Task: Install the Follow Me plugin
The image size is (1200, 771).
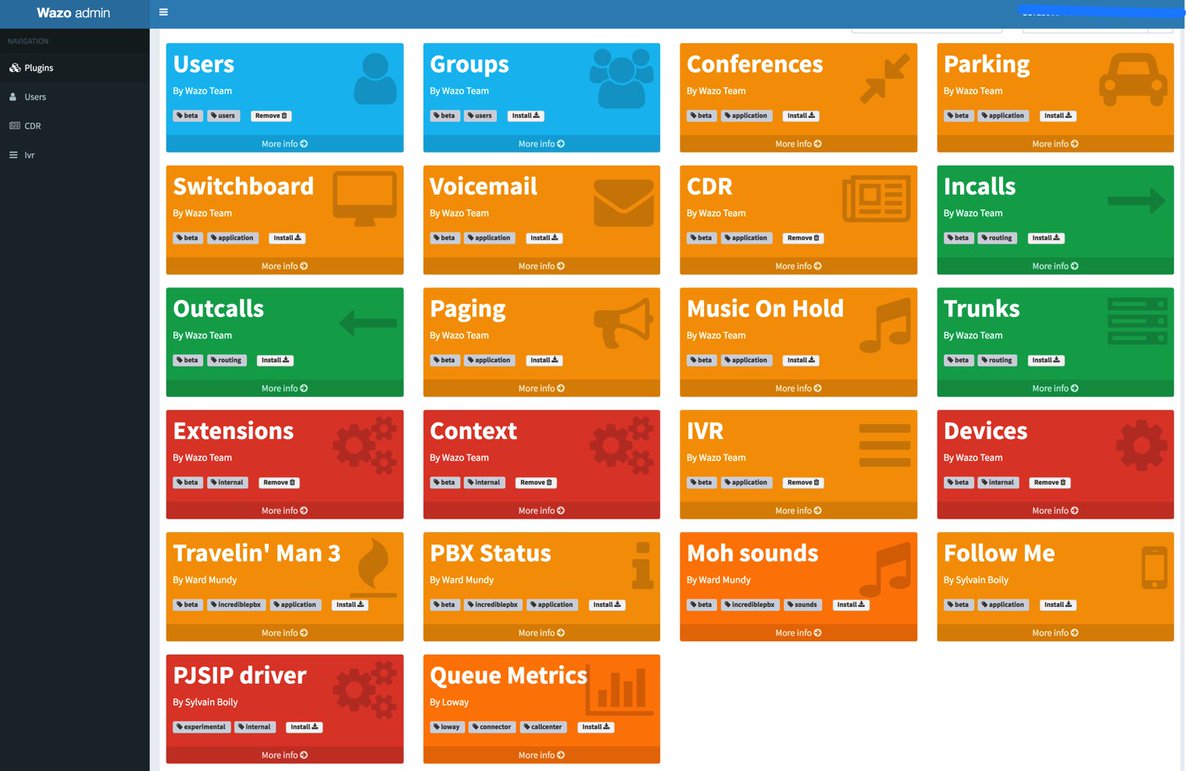Action: point(1058,605)
